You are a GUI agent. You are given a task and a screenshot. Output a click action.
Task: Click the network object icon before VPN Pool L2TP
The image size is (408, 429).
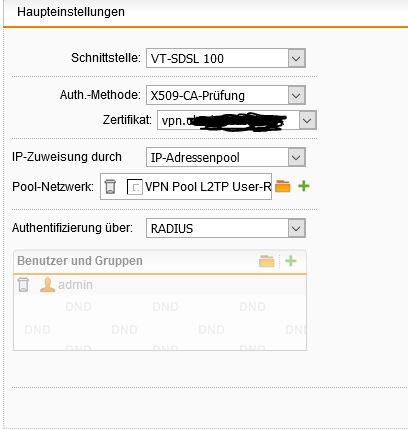tap(135, 187)
